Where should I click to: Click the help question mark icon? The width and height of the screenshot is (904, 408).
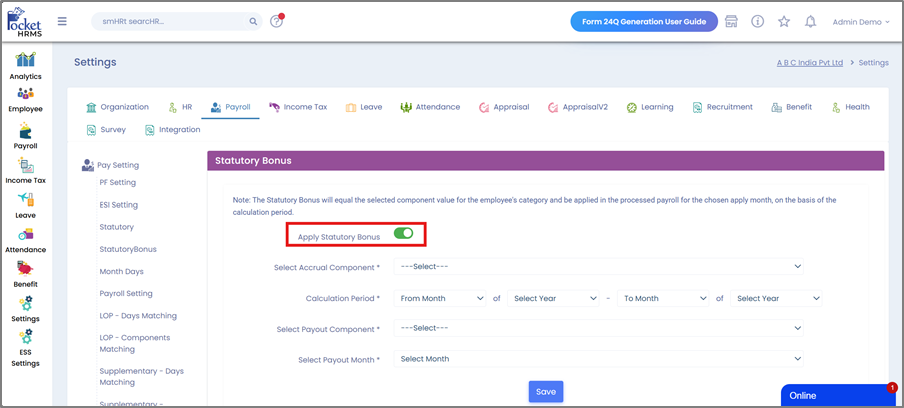pos(277,21)
